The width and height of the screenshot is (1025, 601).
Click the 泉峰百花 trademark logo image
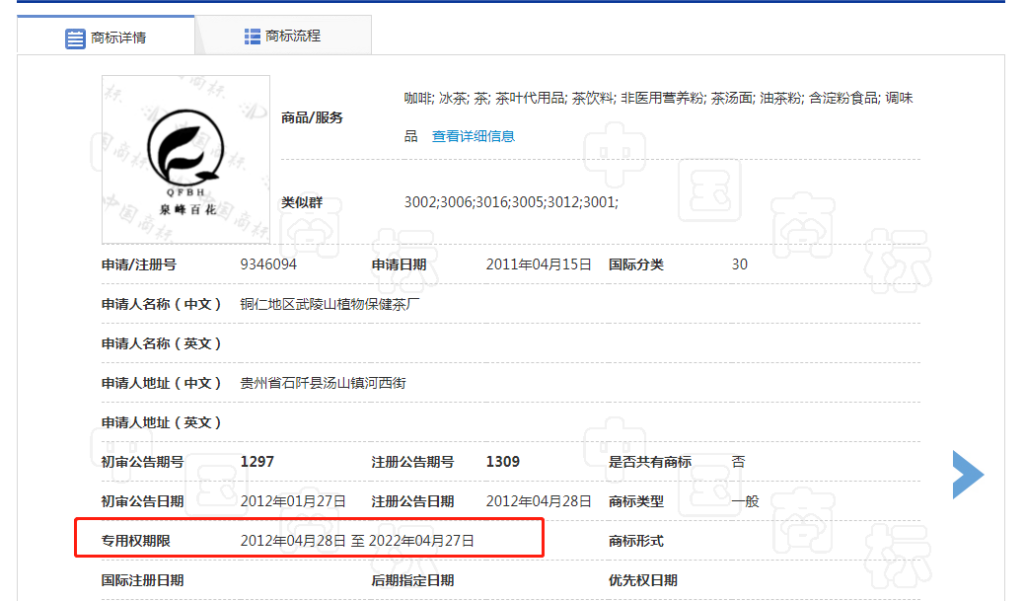click(185, 158)
